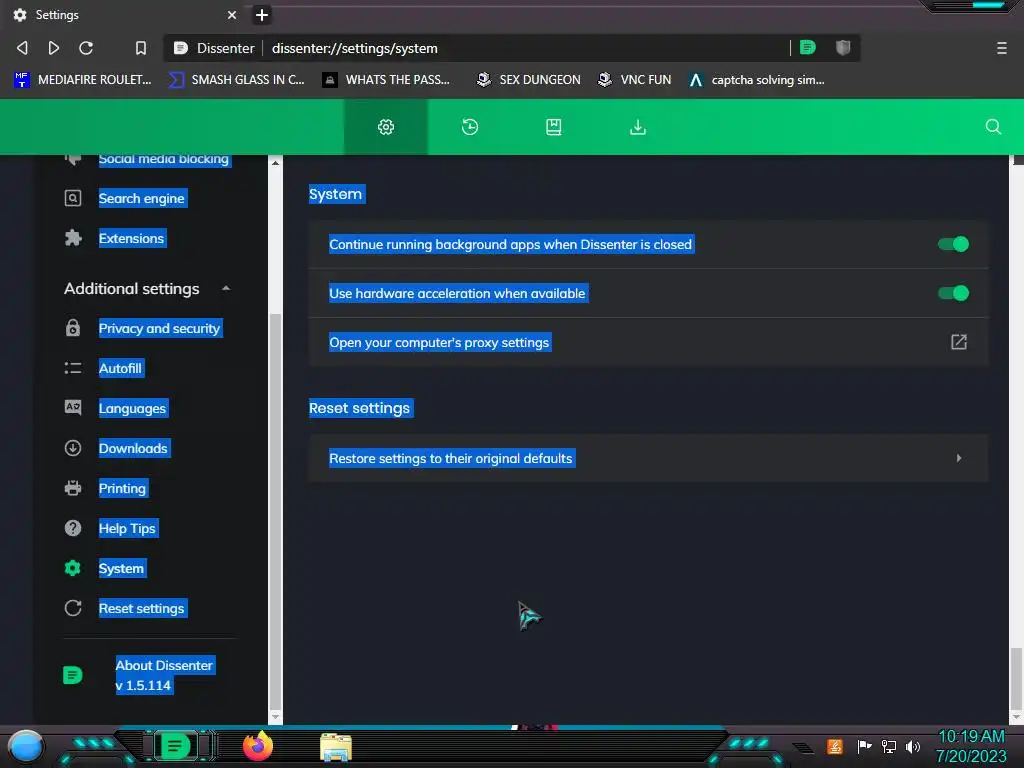Open Languages settings
The image size is (1024, 768).
(x=133, y=409)
